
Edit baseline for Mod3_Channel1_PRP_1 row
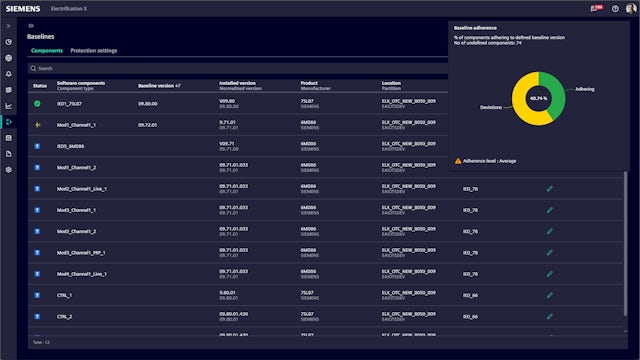tap(550, 253)
